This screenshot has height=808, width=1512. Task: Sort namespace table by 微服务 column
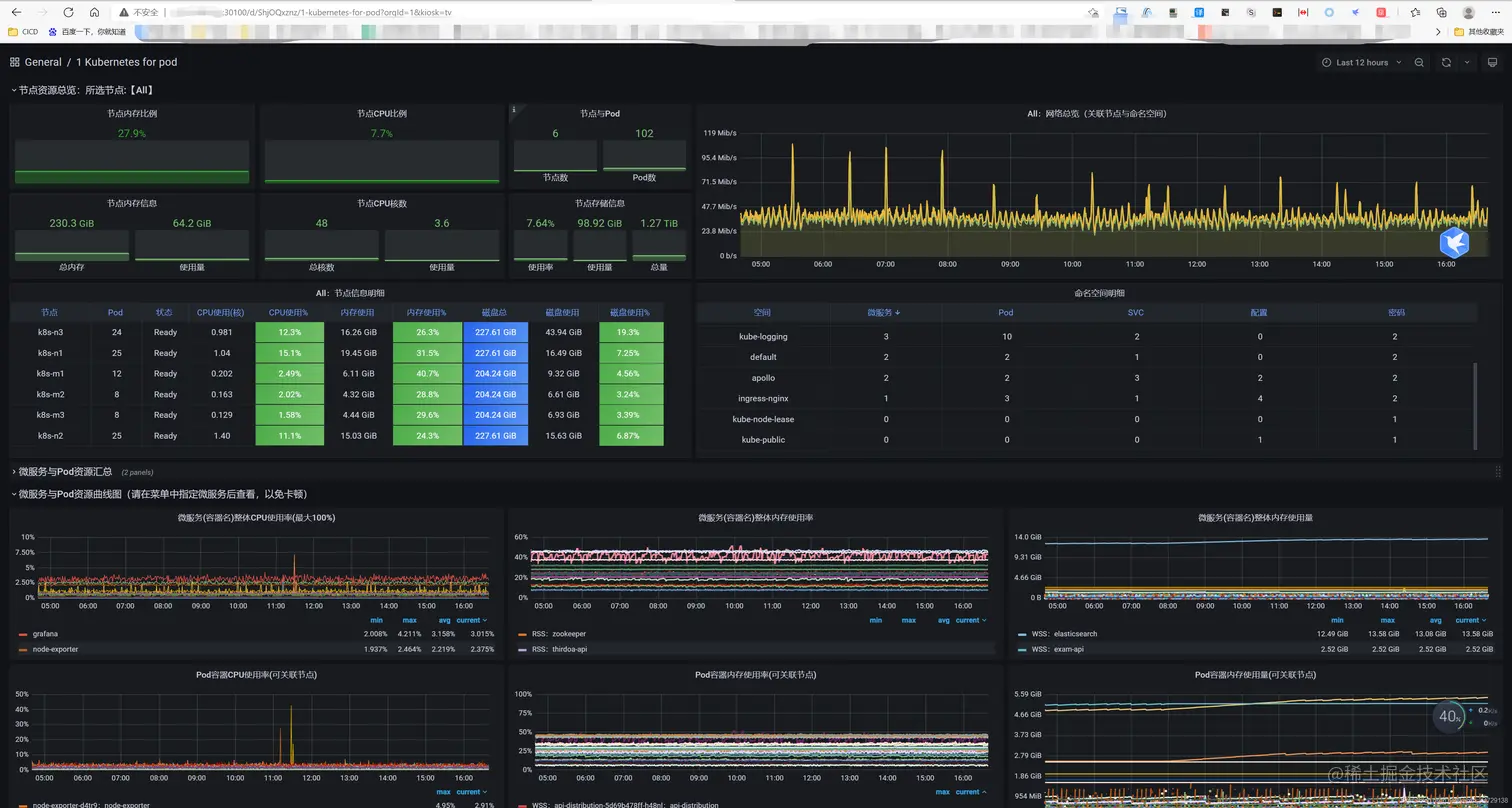pos(884,312)
